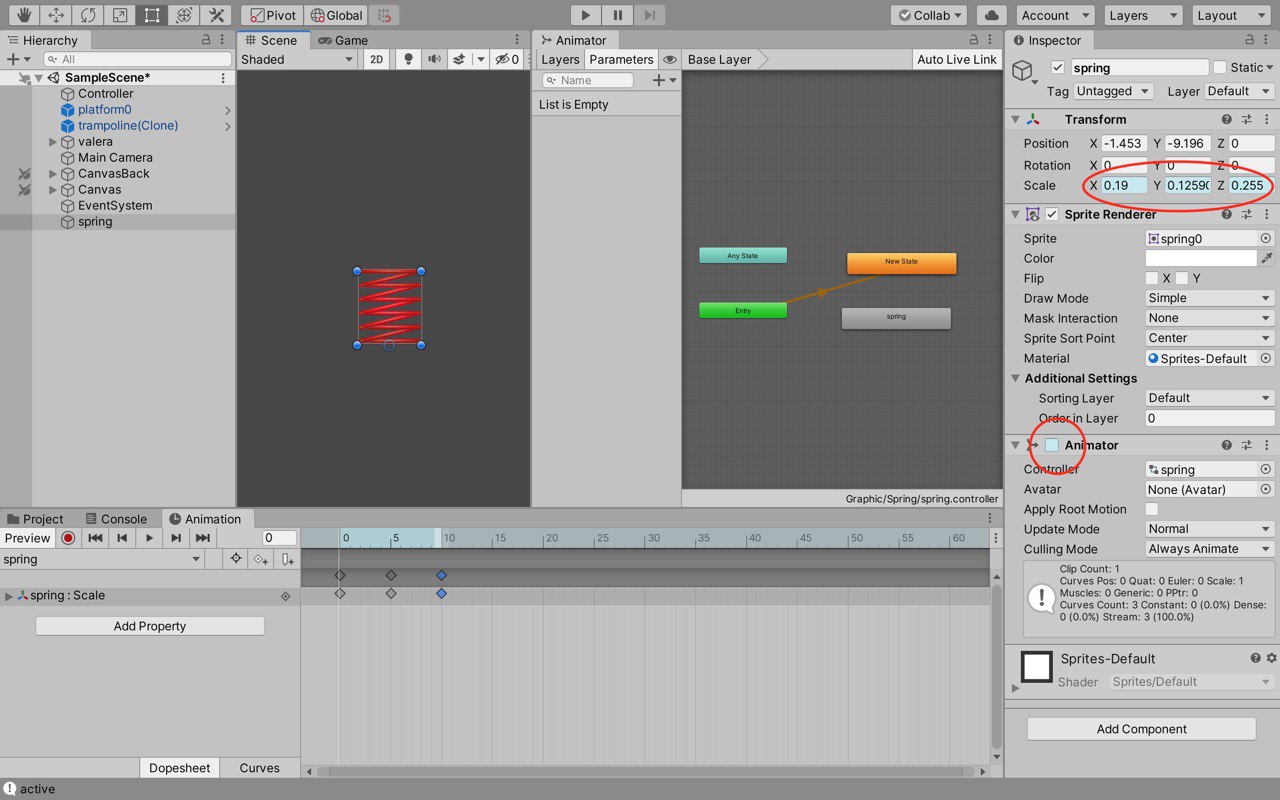
Task: Pick color with the eyedropper icon
Action: pos(1267,258)
